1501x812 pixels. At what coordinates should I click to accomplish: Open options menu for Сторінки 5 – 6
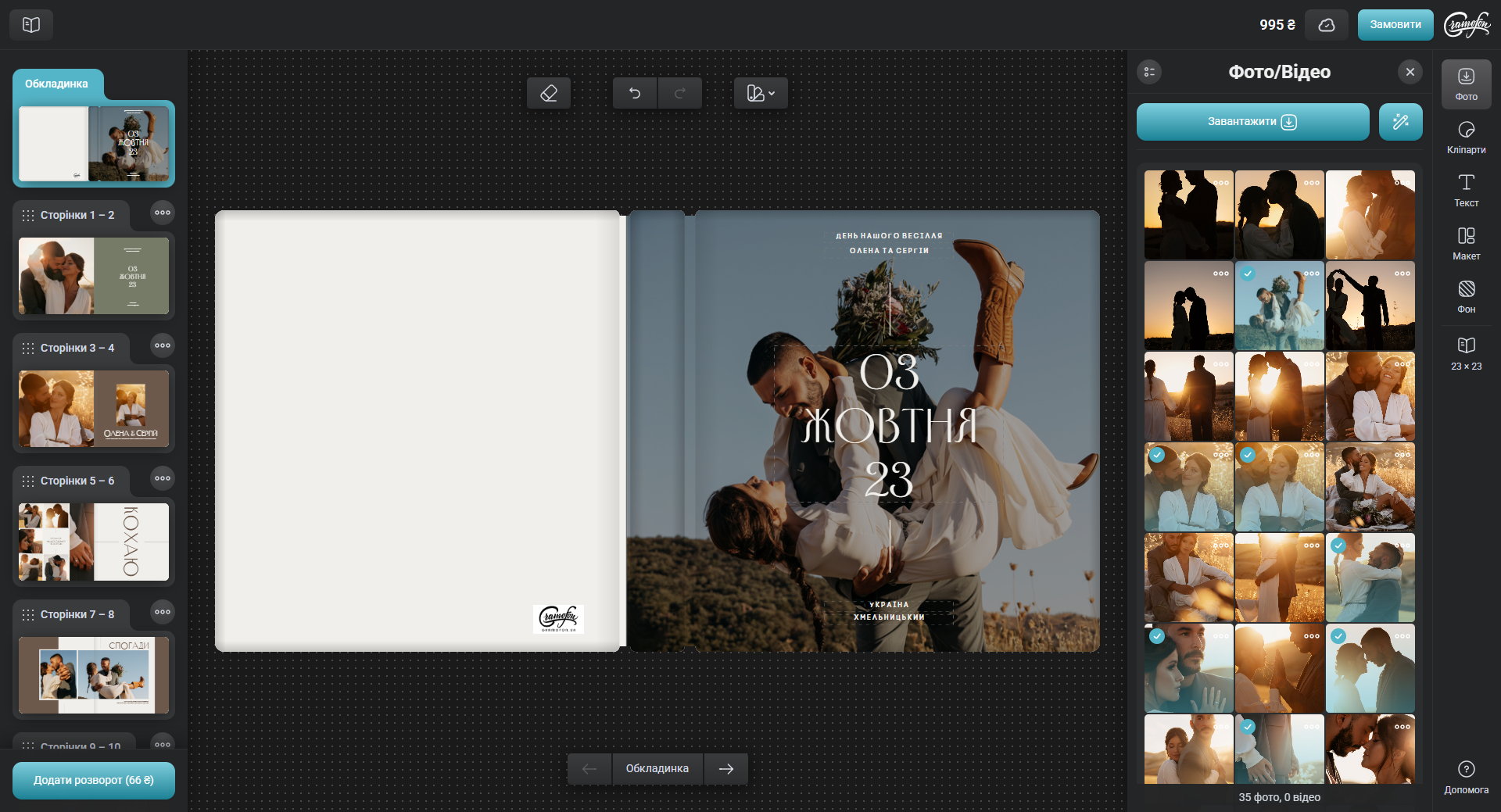point(163,479)
